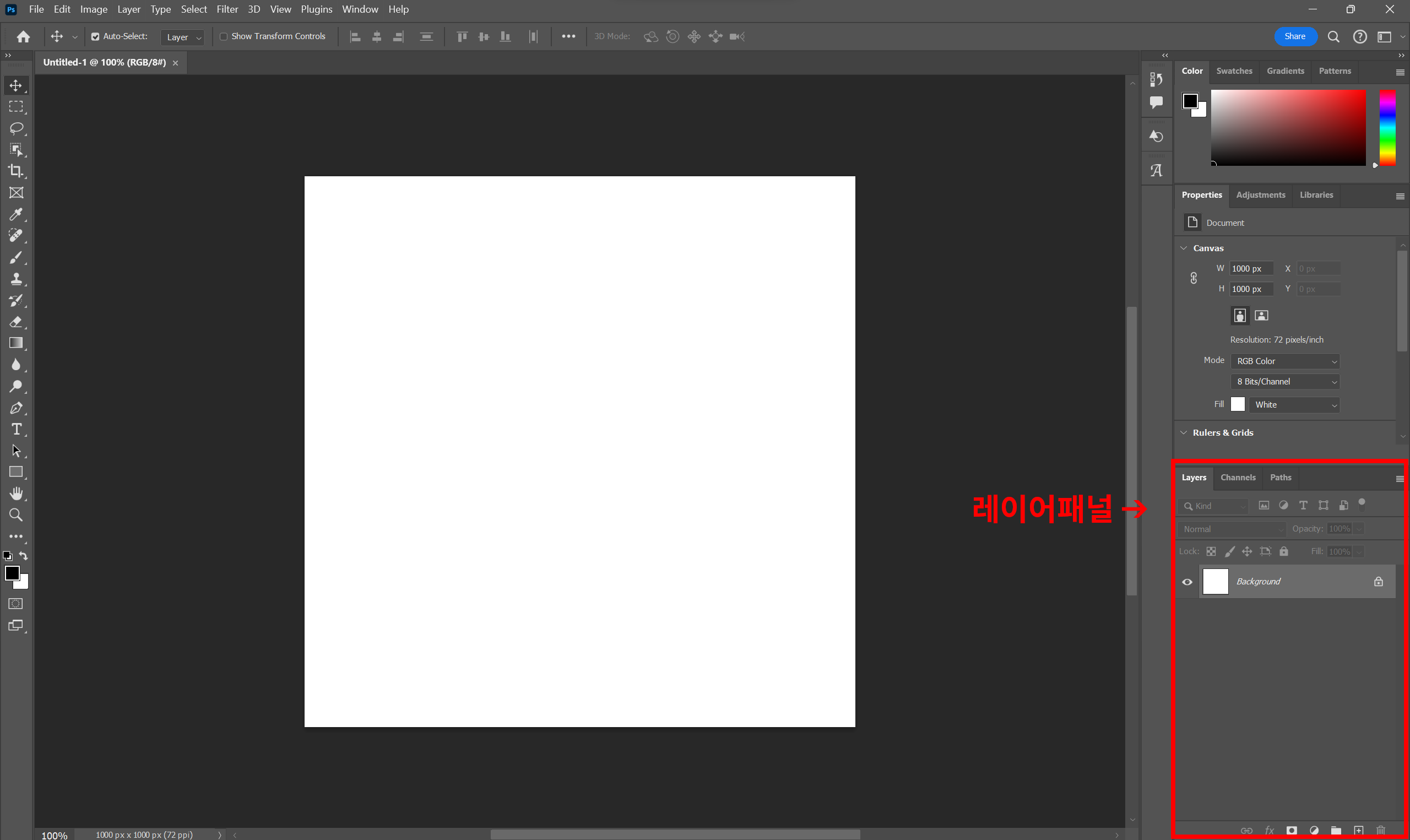Set canvas to landscape orientation
The image size is (1410, 840).
tap(1261, 315)
